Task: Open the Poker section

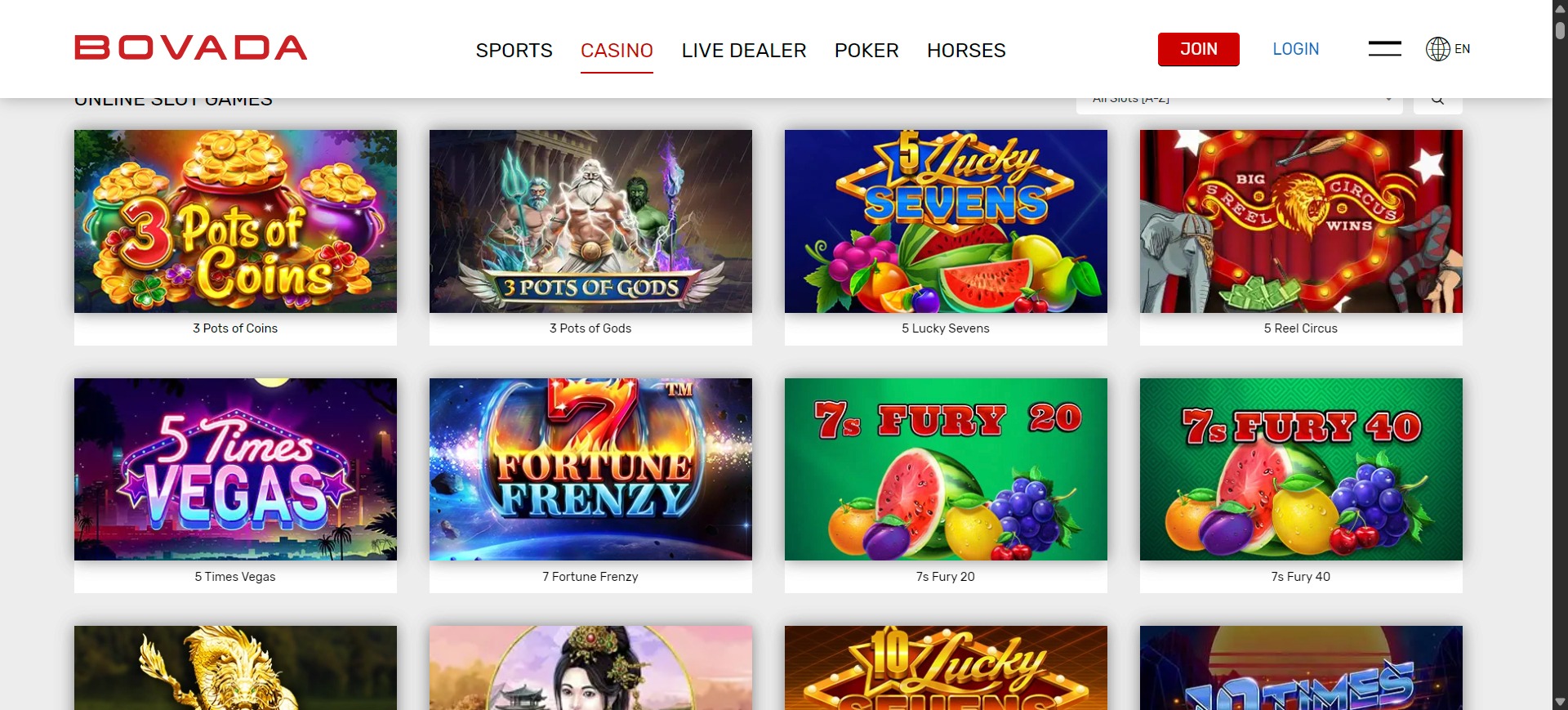Action: [866, 51]
